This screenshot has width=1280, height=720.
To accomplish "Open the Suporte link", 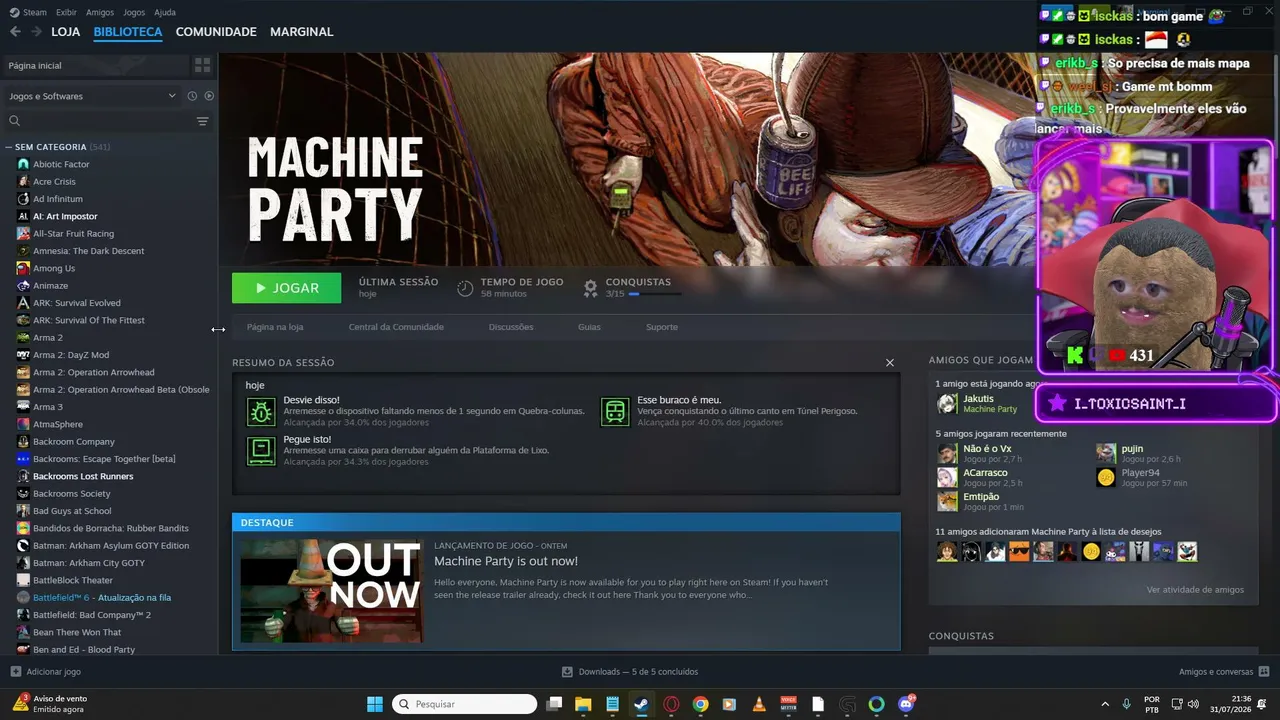I will click(662, 327).
